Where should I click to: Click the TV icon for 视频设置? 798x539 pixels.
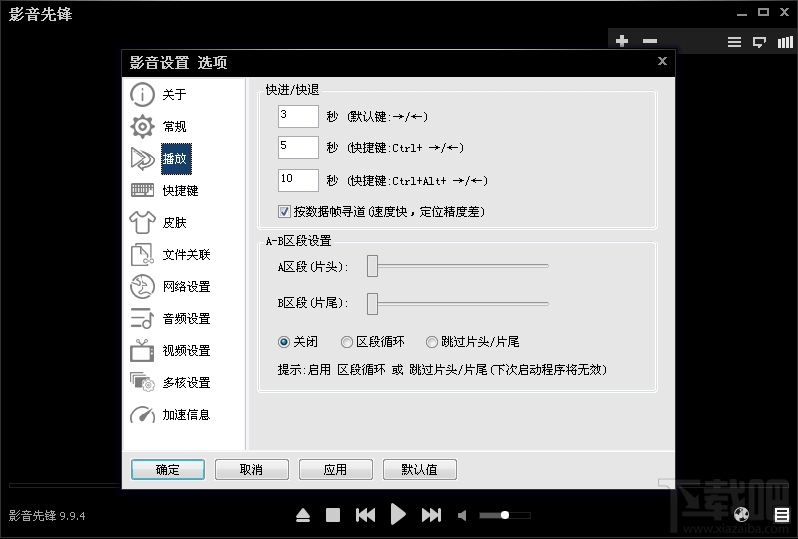[x=142, y=351]
